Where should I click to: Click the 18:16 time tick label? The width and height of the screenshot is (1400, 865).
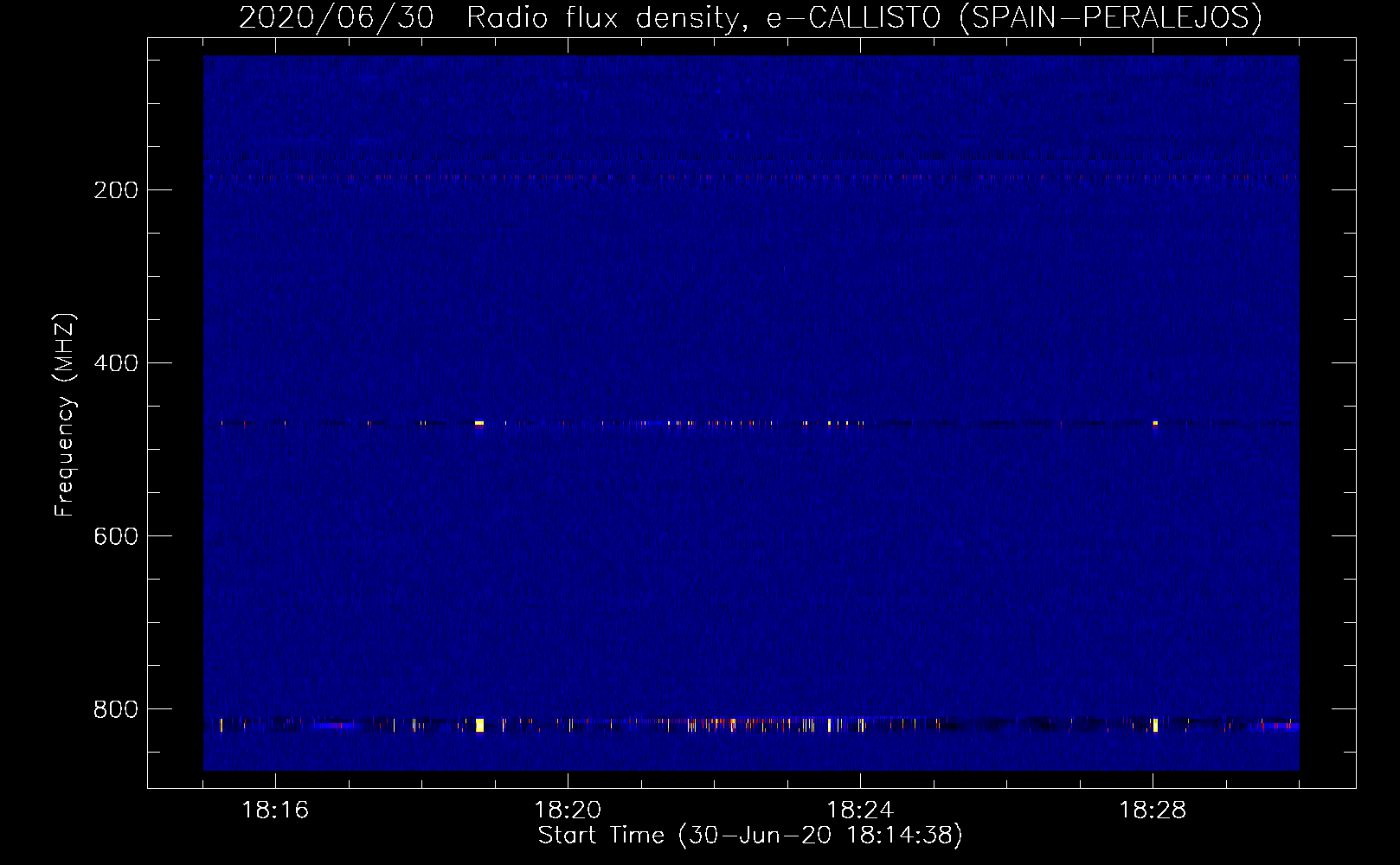275,811
